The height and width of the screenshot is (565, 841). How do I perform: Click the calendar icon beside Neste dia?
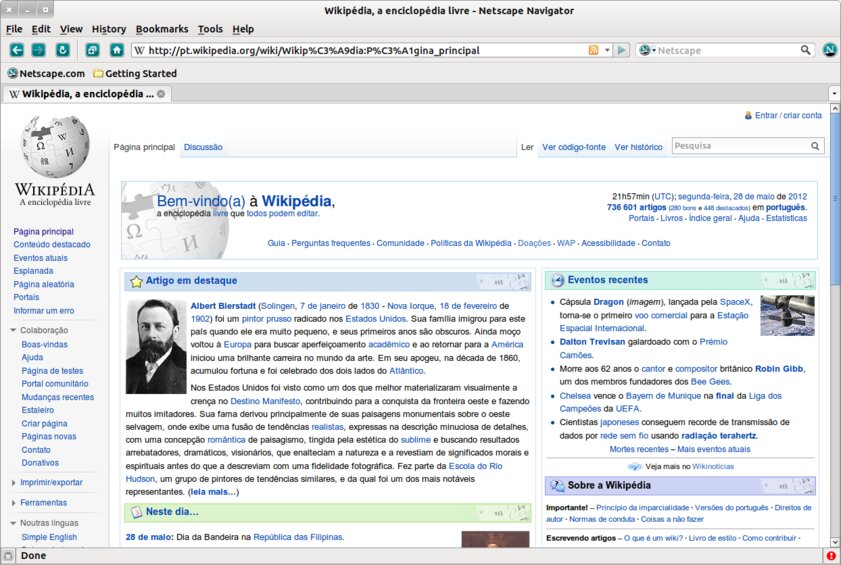137,512
